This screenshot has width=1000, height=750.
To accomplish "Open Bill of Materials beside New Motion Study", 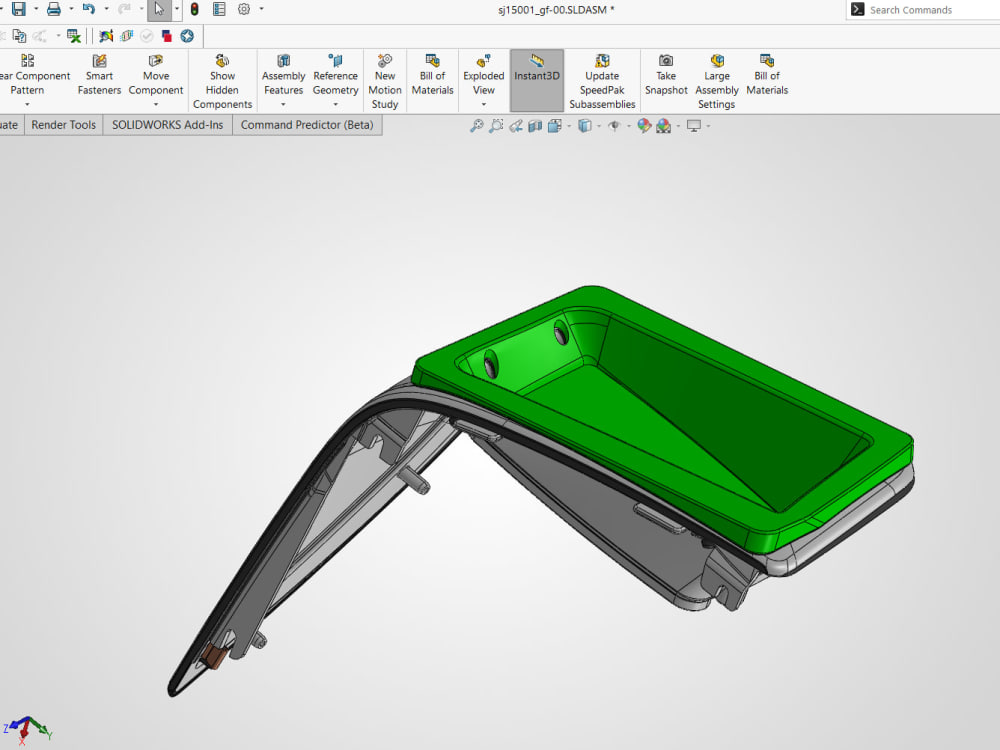I will coord(432,75).
